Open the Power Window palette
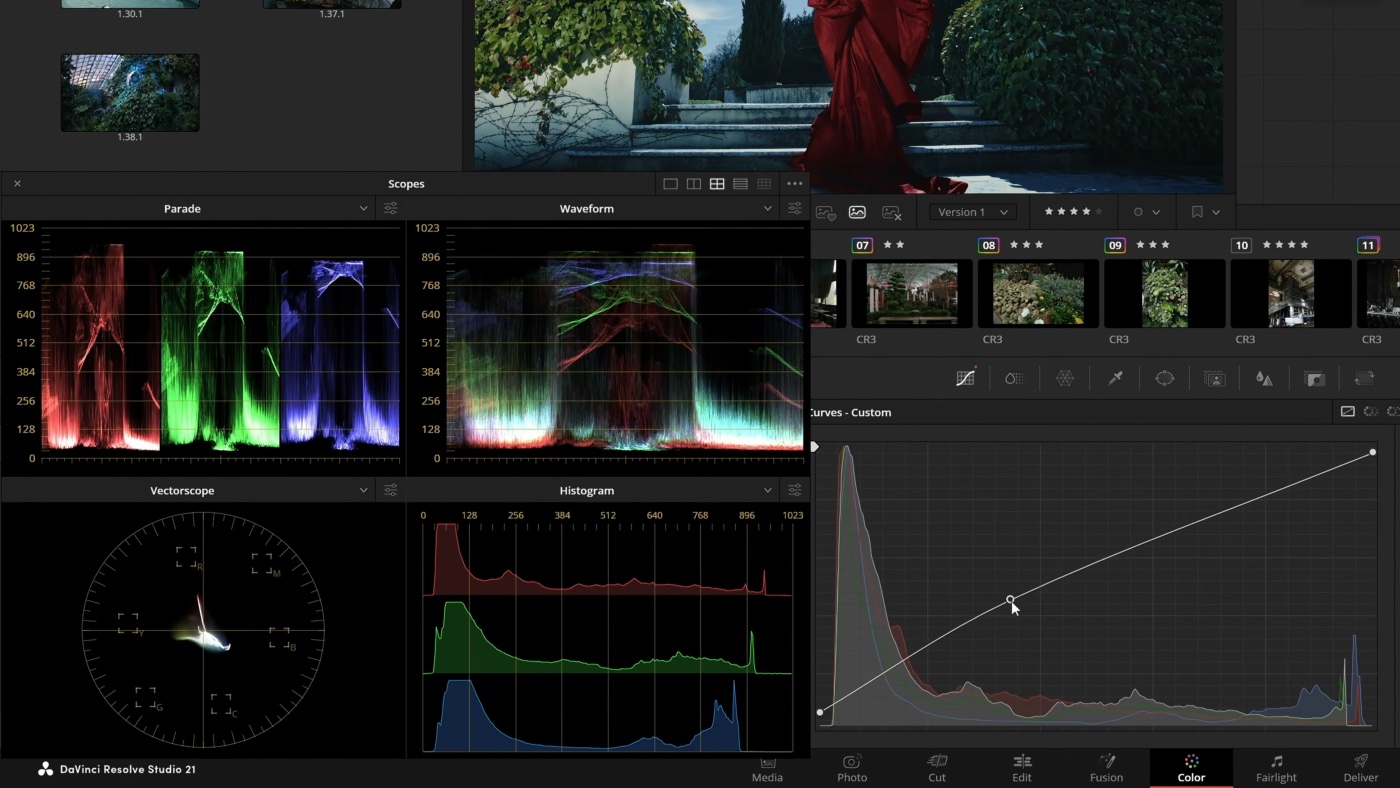This screenshot has height=788, width=1400. [x=1165, y=379]
